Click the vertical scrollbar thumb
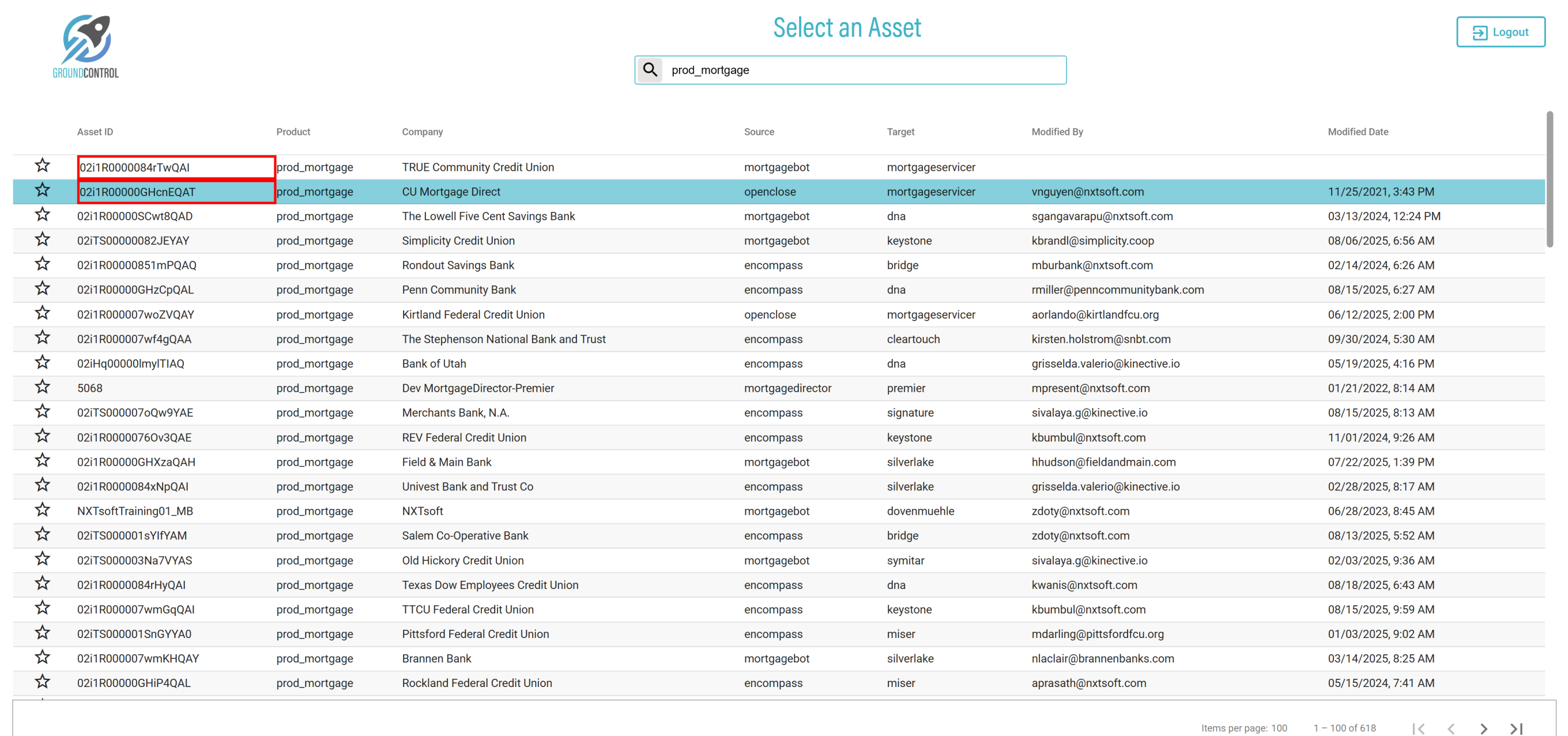Viewport: 1568px width, 736px height. [1549, 179]
